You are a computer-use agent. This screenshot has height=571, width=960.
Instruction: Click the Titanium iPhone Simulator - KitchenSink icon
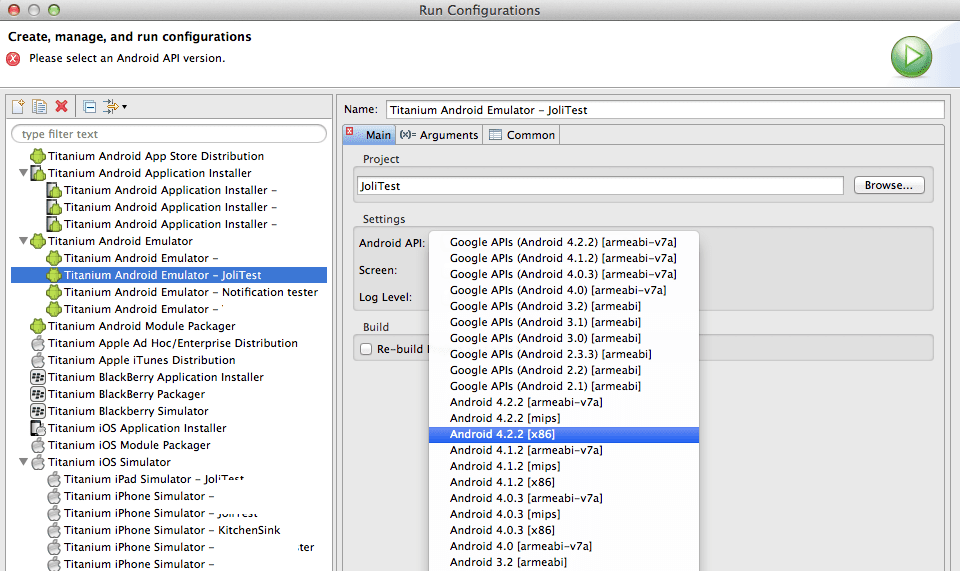click(54, 530)
